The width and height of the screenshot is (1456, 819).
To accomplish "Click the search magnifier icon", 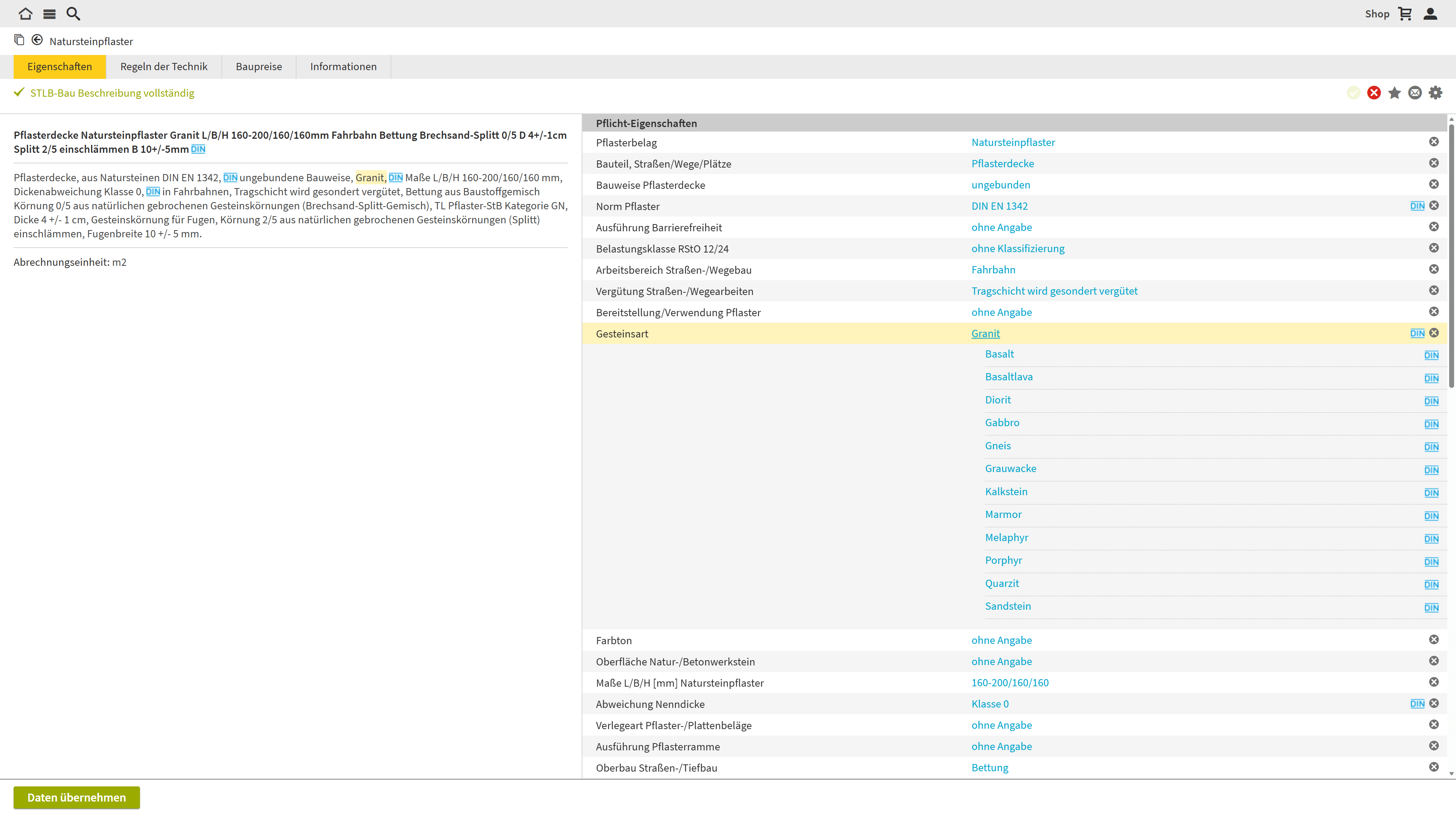I will pos(74,14).
